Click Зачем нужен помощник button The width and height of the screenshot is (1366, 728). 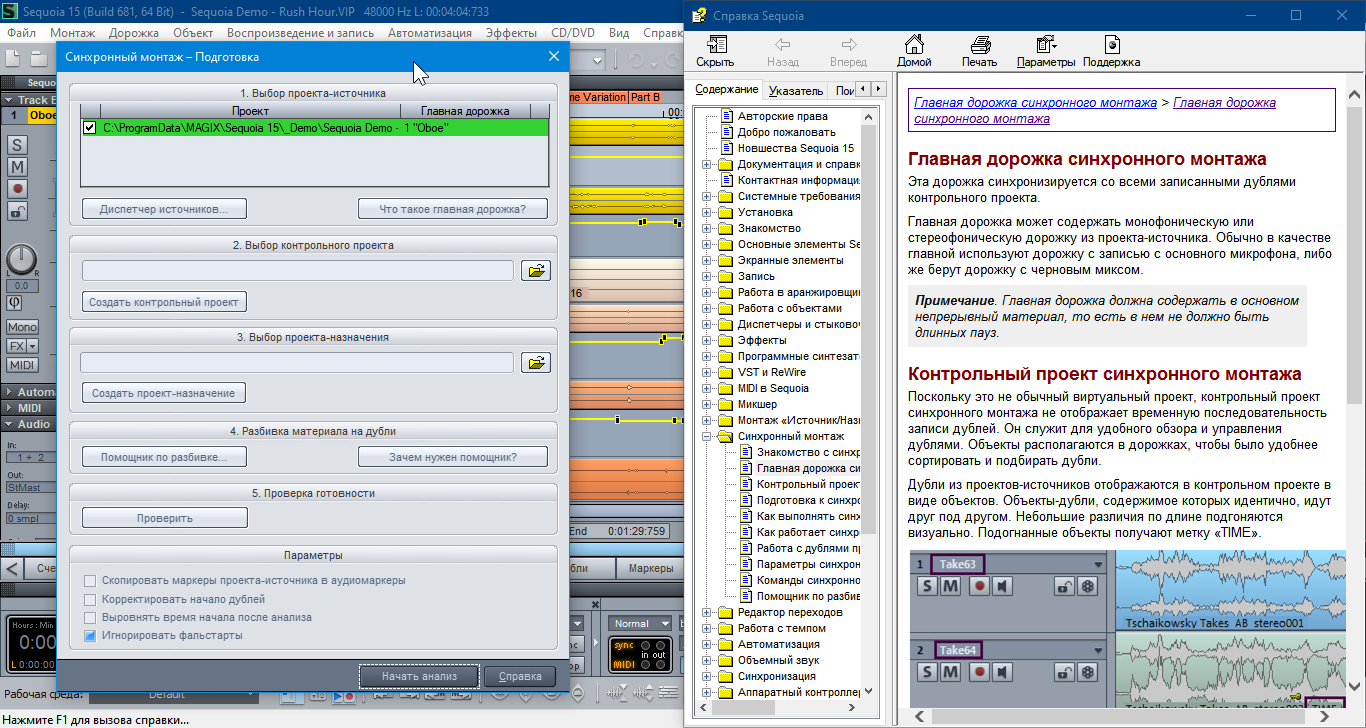pyautogui.click(x=453, y=457)
